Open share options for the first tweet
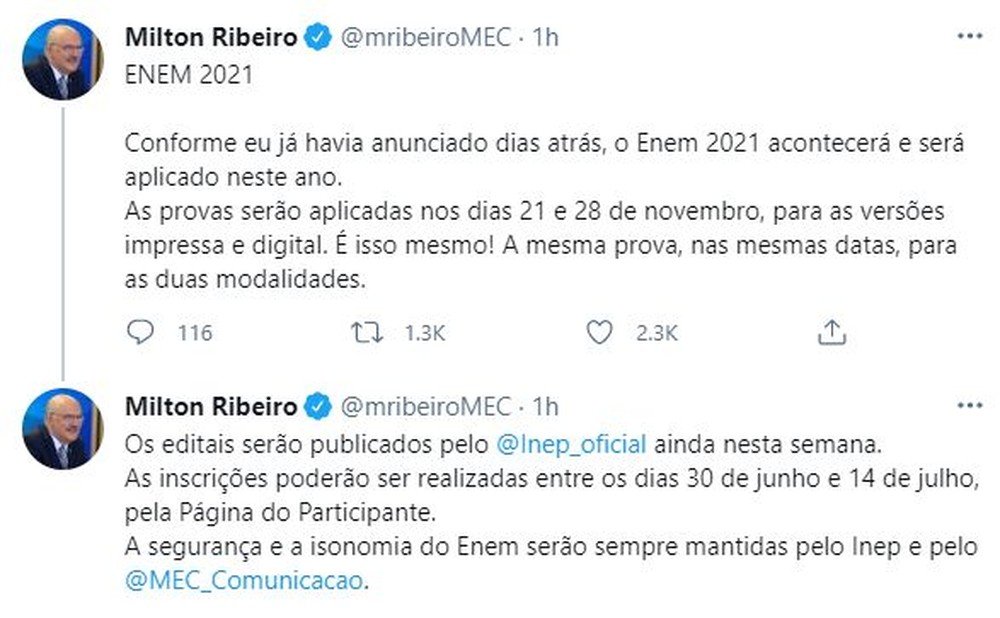The height and width of the screenshot is (618, 1000). [831, 332]
